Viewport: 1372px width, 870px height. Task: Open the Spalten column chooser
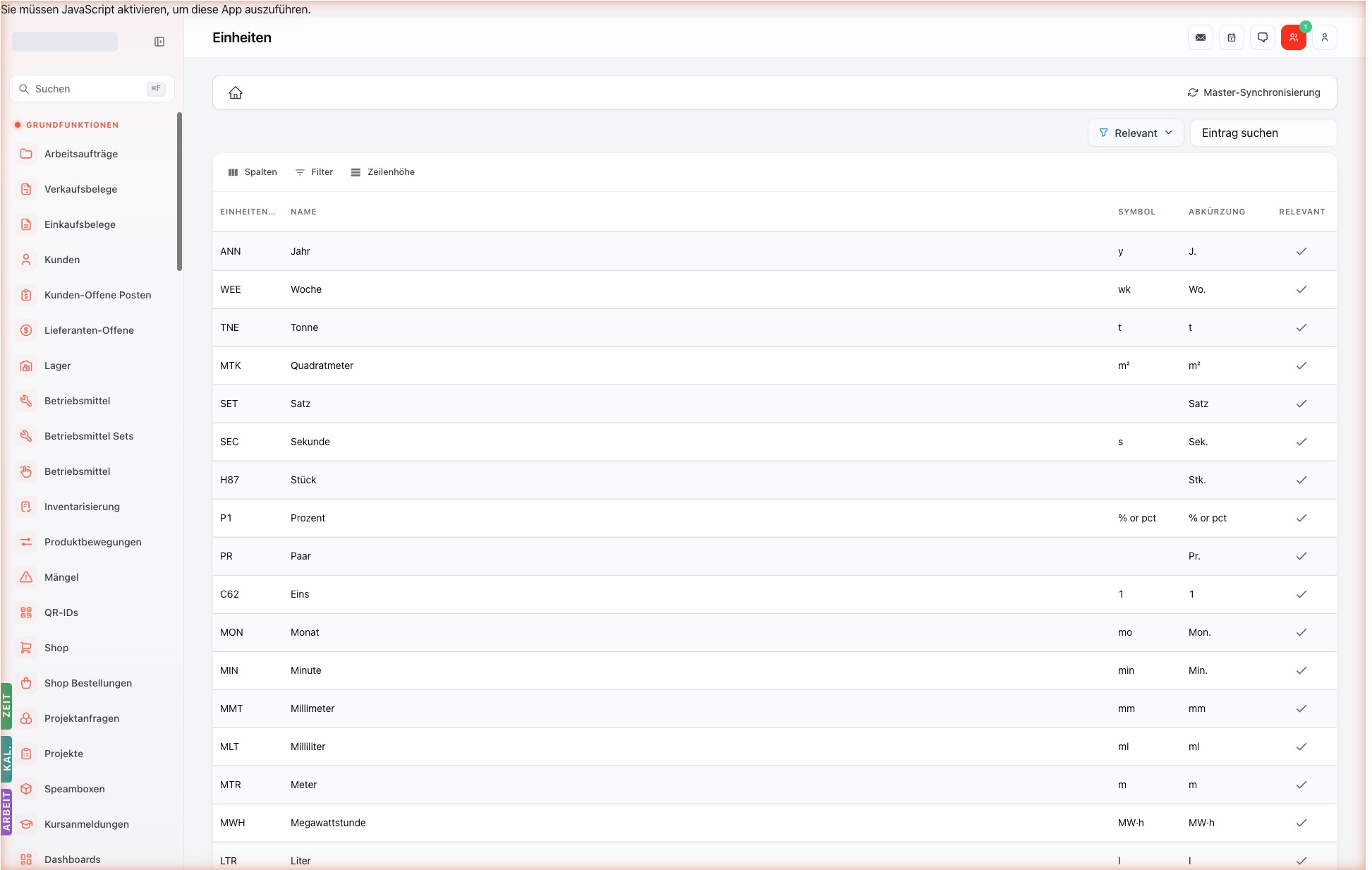pyautogui.click(x=253, y=172)
